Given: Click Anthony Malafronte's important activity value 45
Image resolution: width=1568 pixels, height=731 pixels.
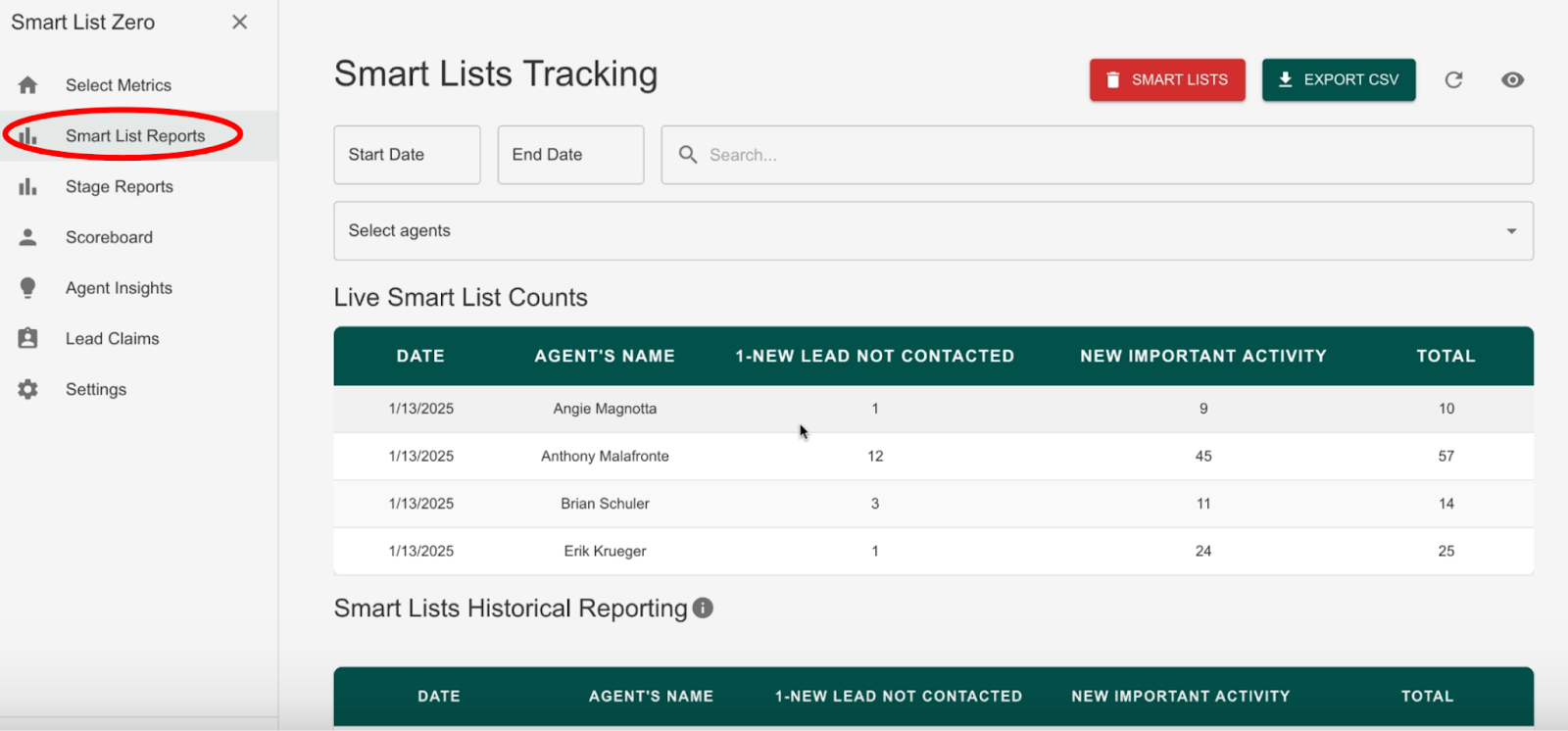Looking at the screenshot, I should pos(1203,456).
